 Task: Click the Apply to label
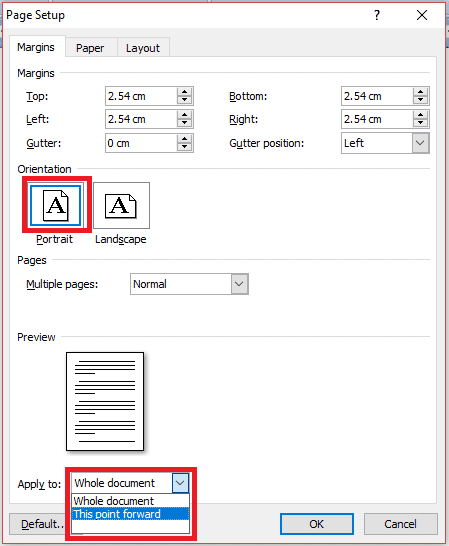tap(39, 484)
